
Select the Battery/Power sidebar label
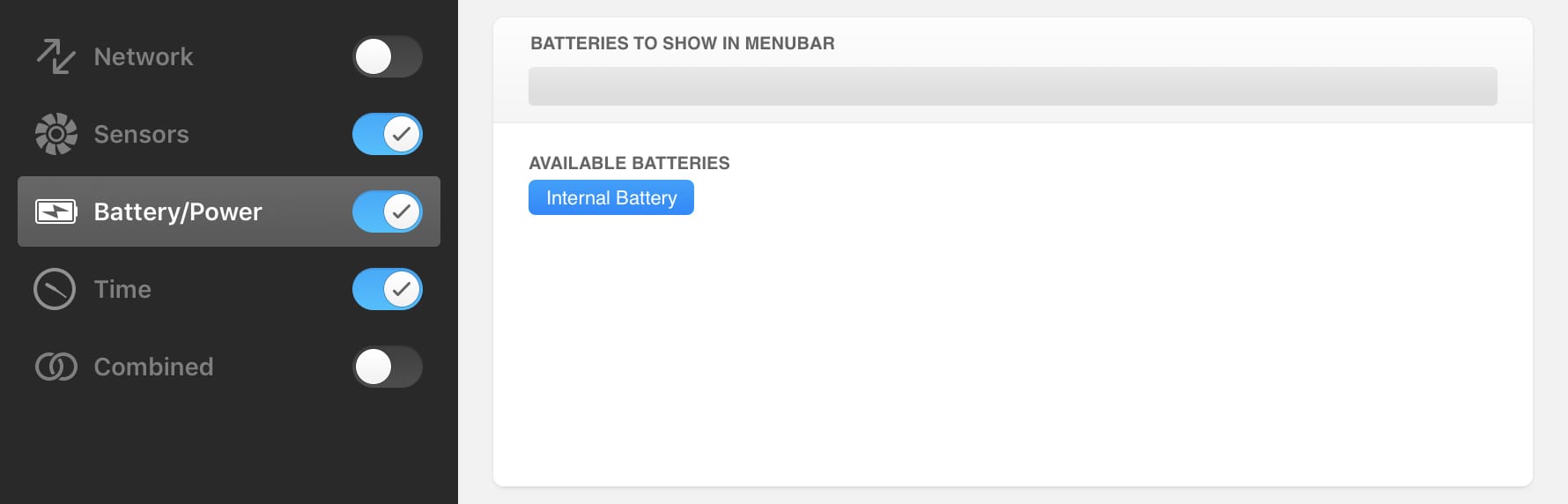click(x=178, y=211)
